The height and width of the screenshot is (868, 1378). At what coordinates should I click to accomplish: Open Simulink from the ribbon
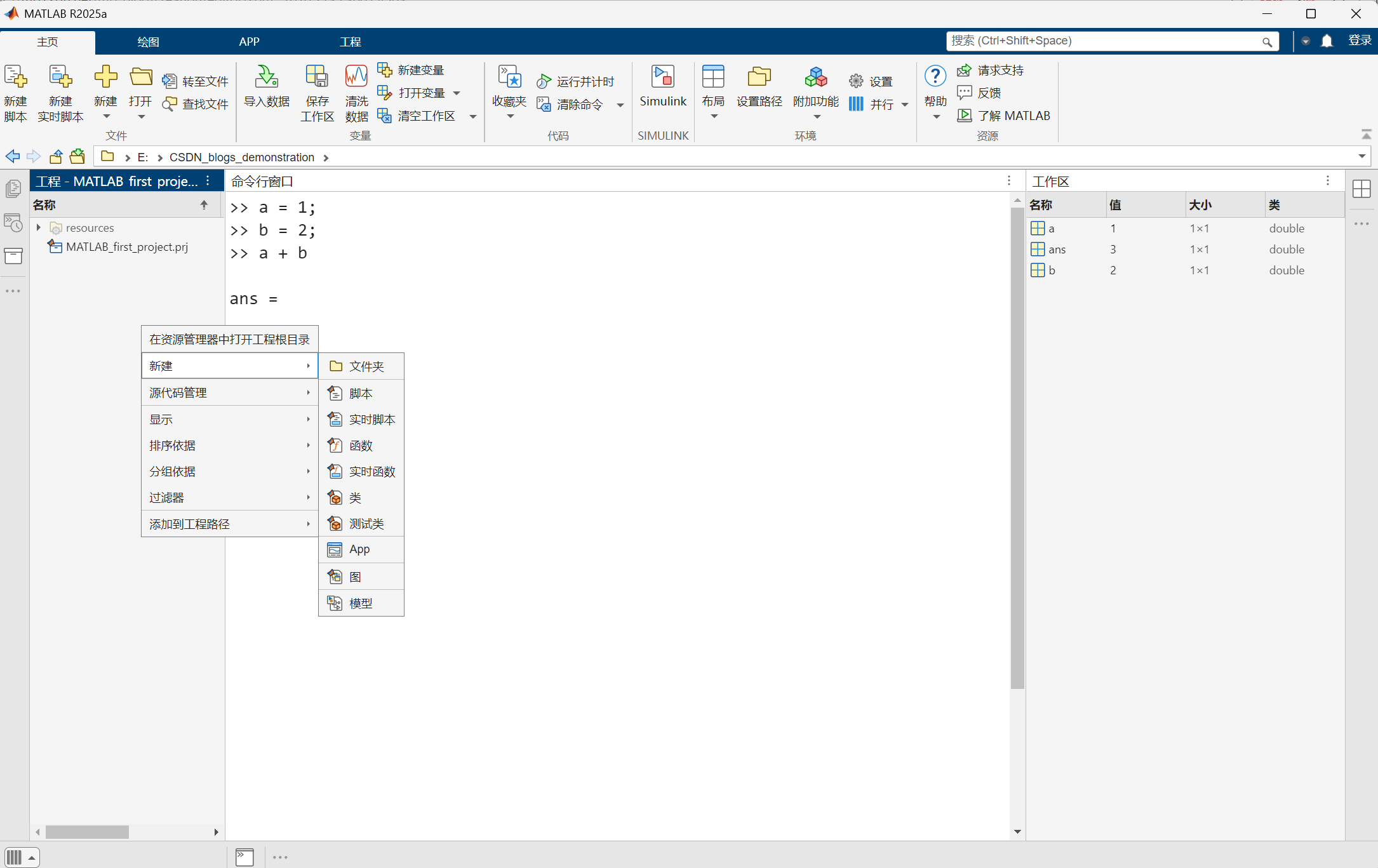[x=662, y=77]
